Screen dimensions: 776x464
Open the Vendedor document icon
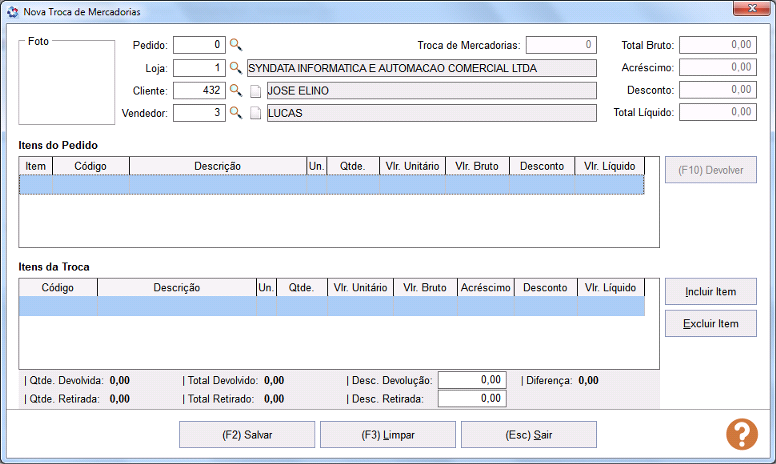(255, 113)
